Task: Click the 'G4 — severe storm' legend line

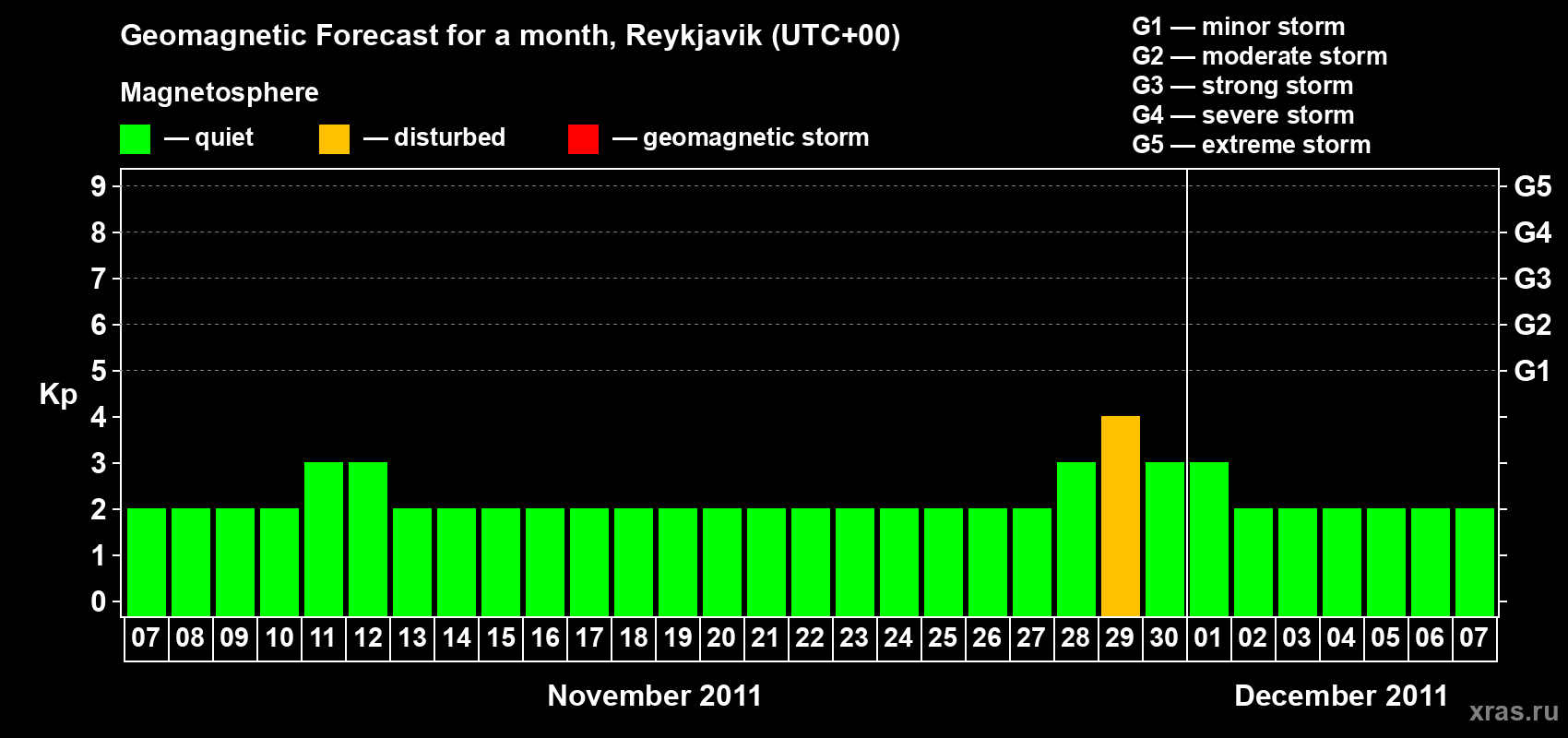Action: point(1243,115)
